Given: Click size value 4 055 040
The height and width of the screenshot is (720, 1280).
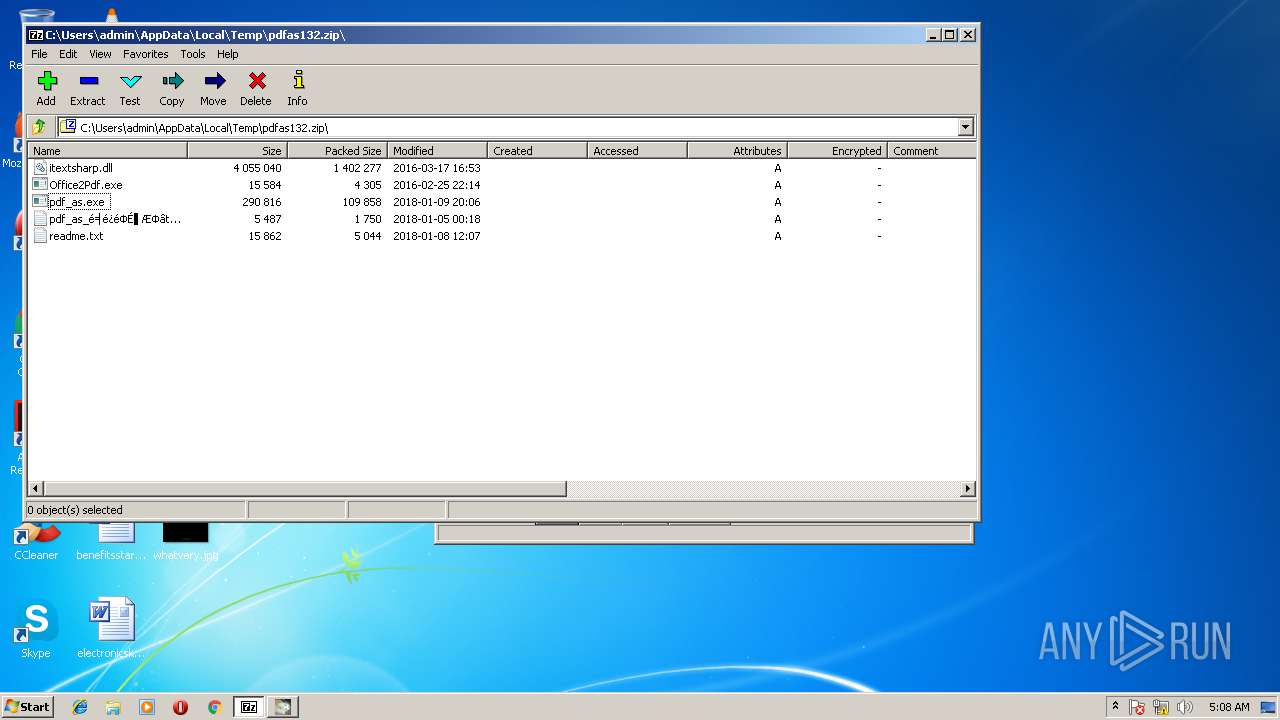Looking at the screenshot, I should click(257, 168).
